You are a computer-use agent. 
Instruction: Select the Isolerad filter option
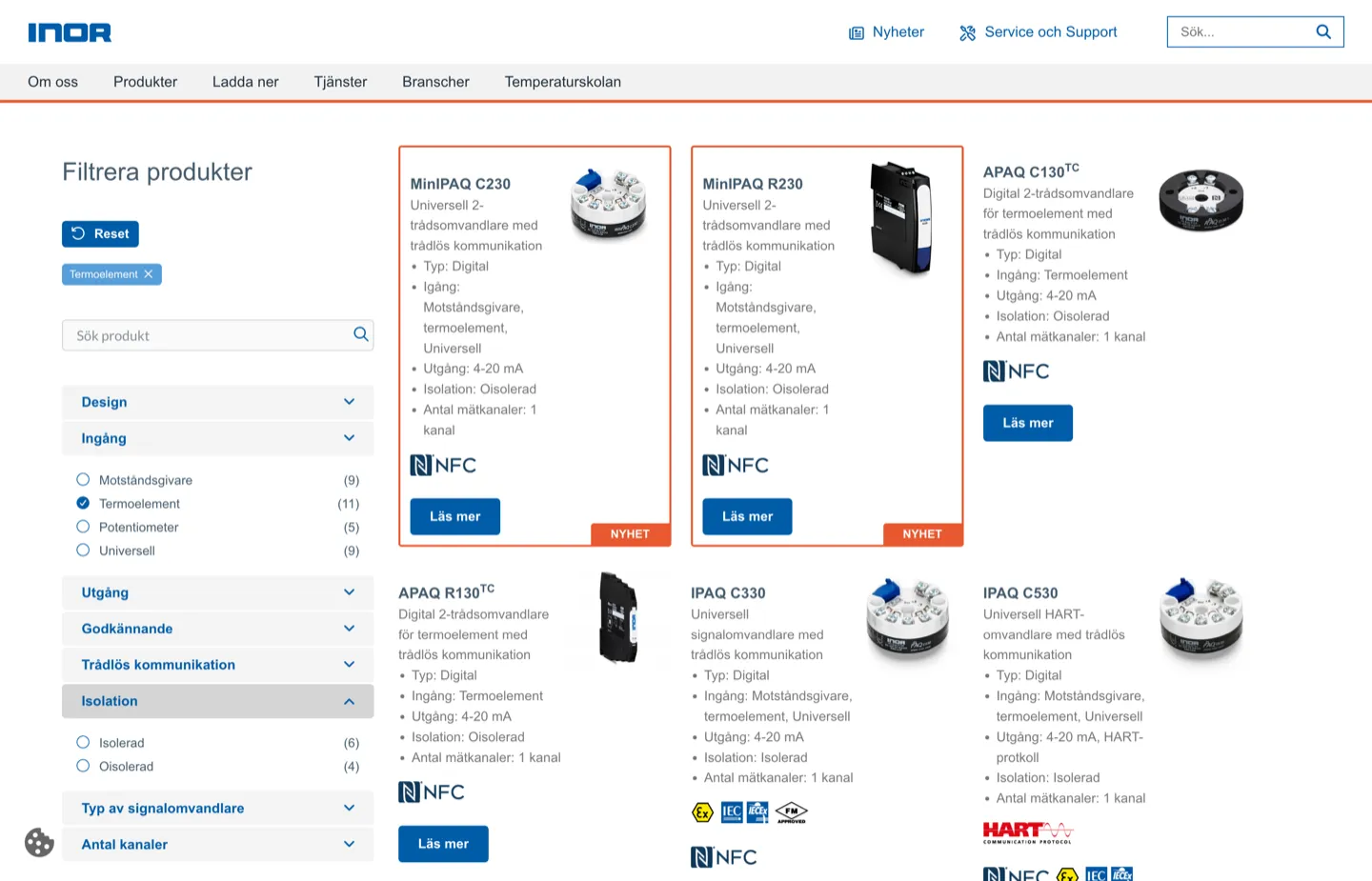pyautogui.click(x=83, y=742)
